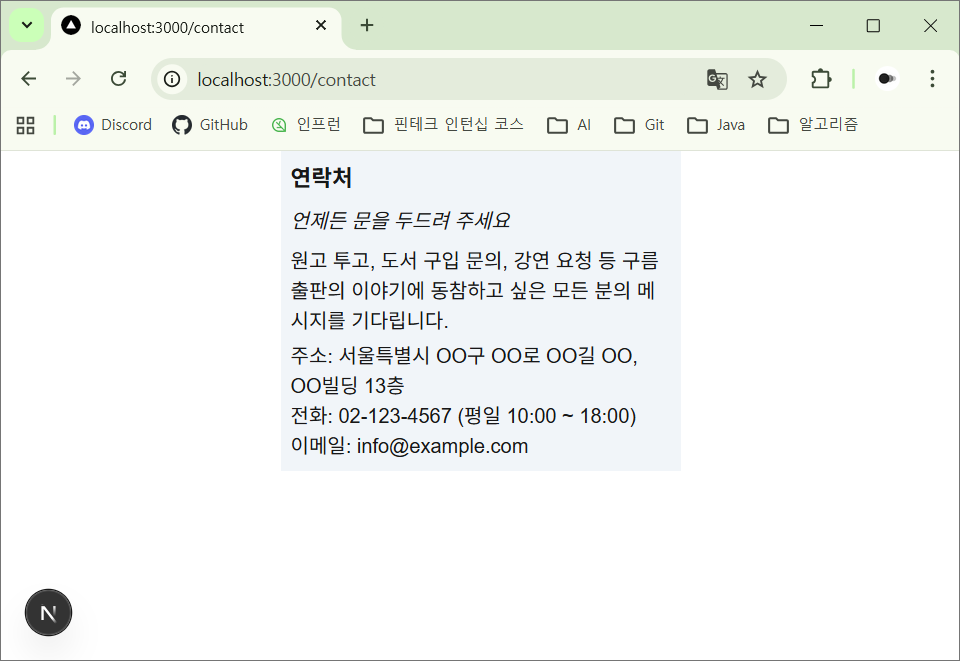Image resolution: width=960 pixels, height=661 pixels.
Task: Open the Discord bookmark
Action: pos(113,125)
